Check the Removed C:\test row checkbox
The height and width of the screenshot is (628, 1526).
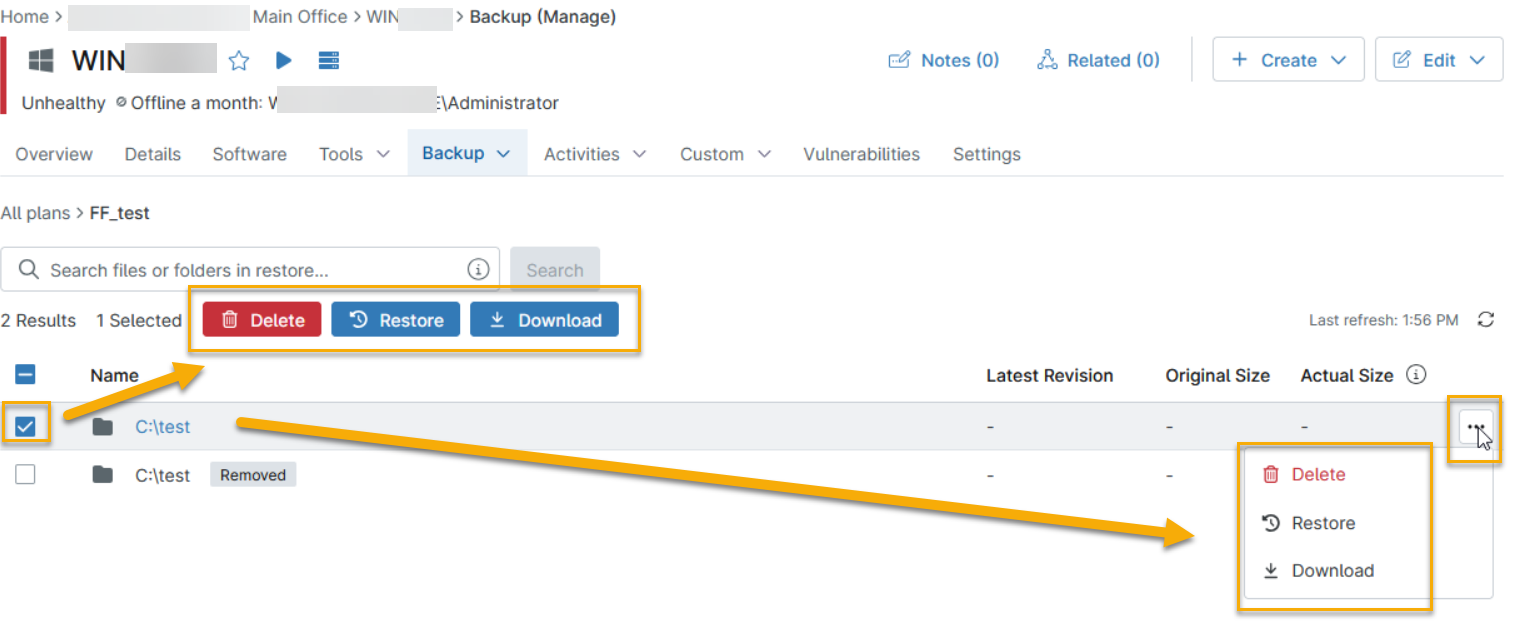(26, 475)
